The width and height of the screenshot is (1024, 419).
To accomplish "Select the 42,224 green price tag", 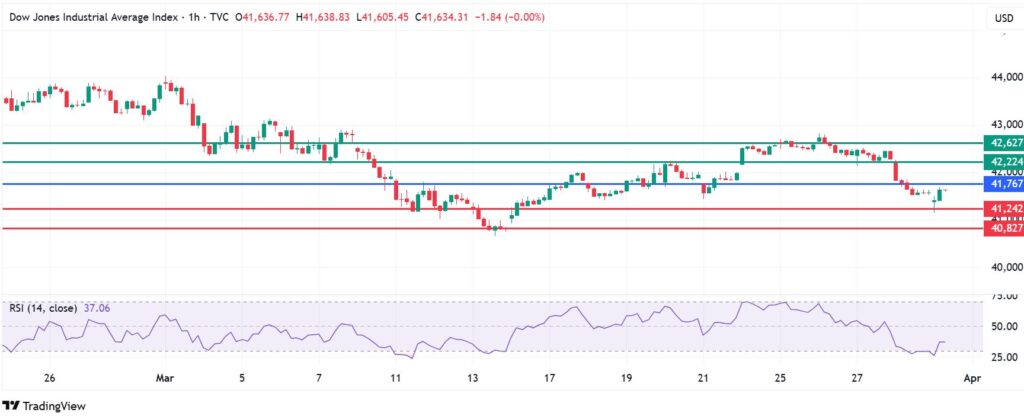I will click(x=1003, y=162).
